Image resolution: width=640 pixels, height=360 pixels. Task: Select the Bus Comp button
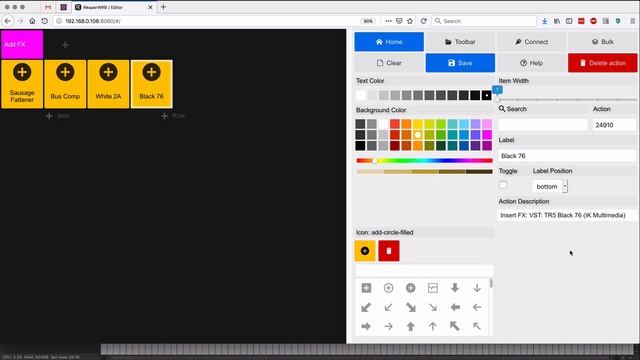65,84
